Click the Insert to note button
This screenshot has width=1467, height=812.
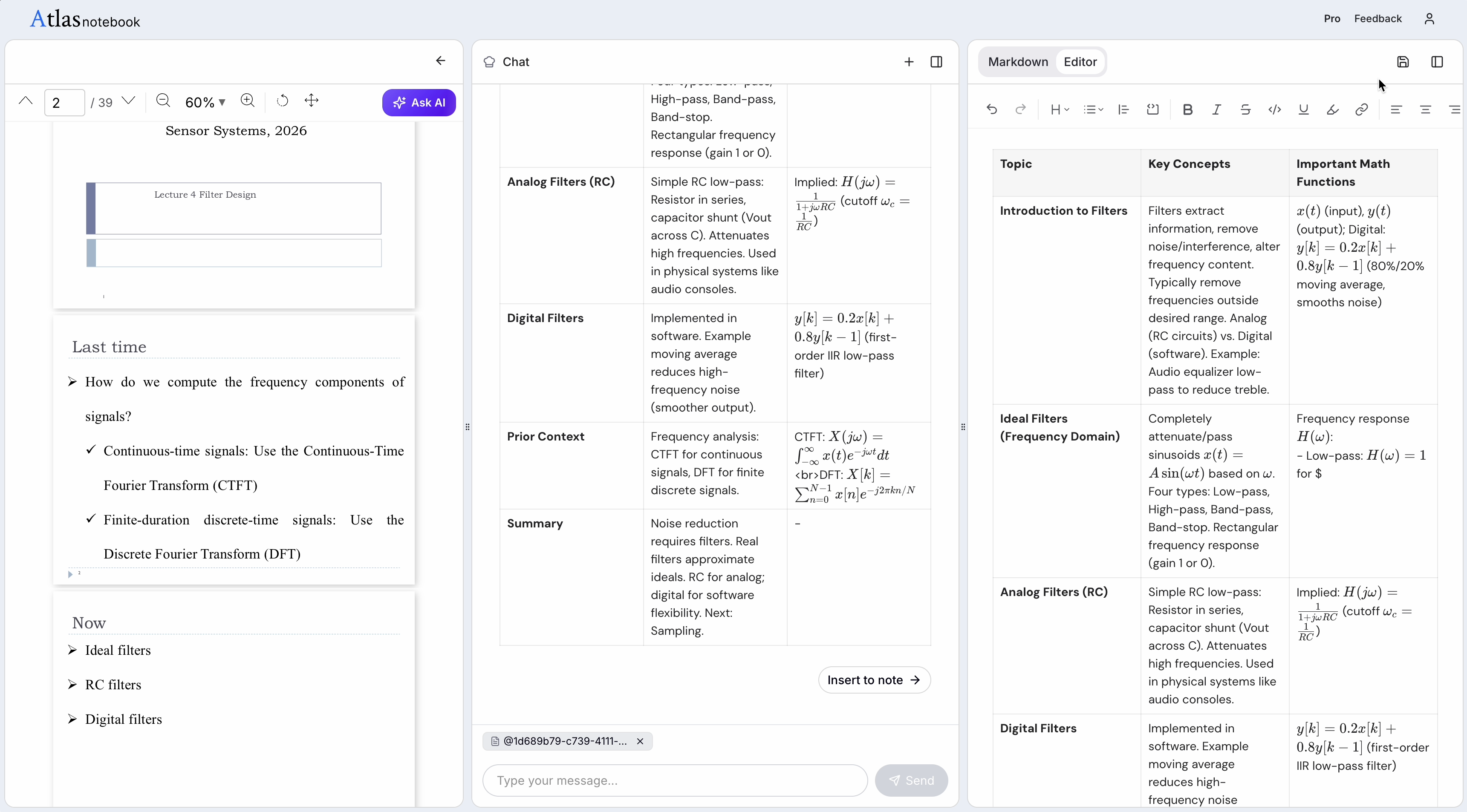click(x=874, y=680)
